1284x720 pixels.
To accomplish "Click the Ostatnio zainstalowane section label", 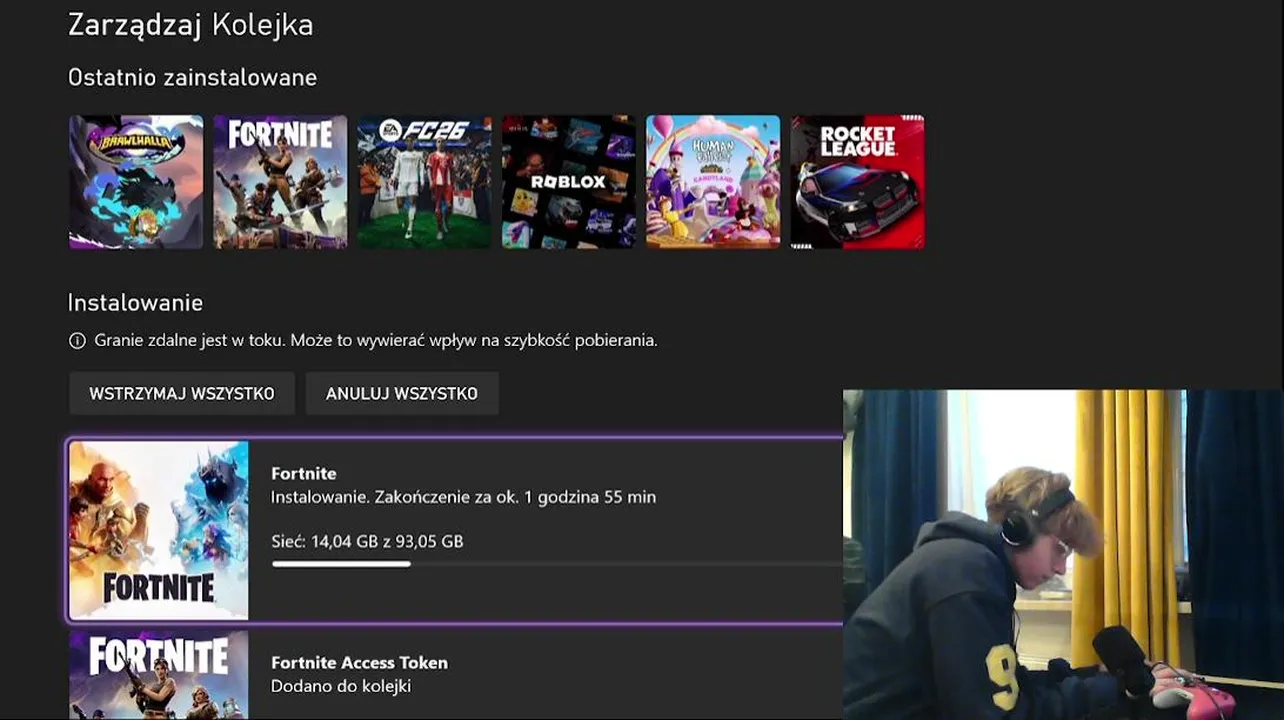I will click(193, 77).
